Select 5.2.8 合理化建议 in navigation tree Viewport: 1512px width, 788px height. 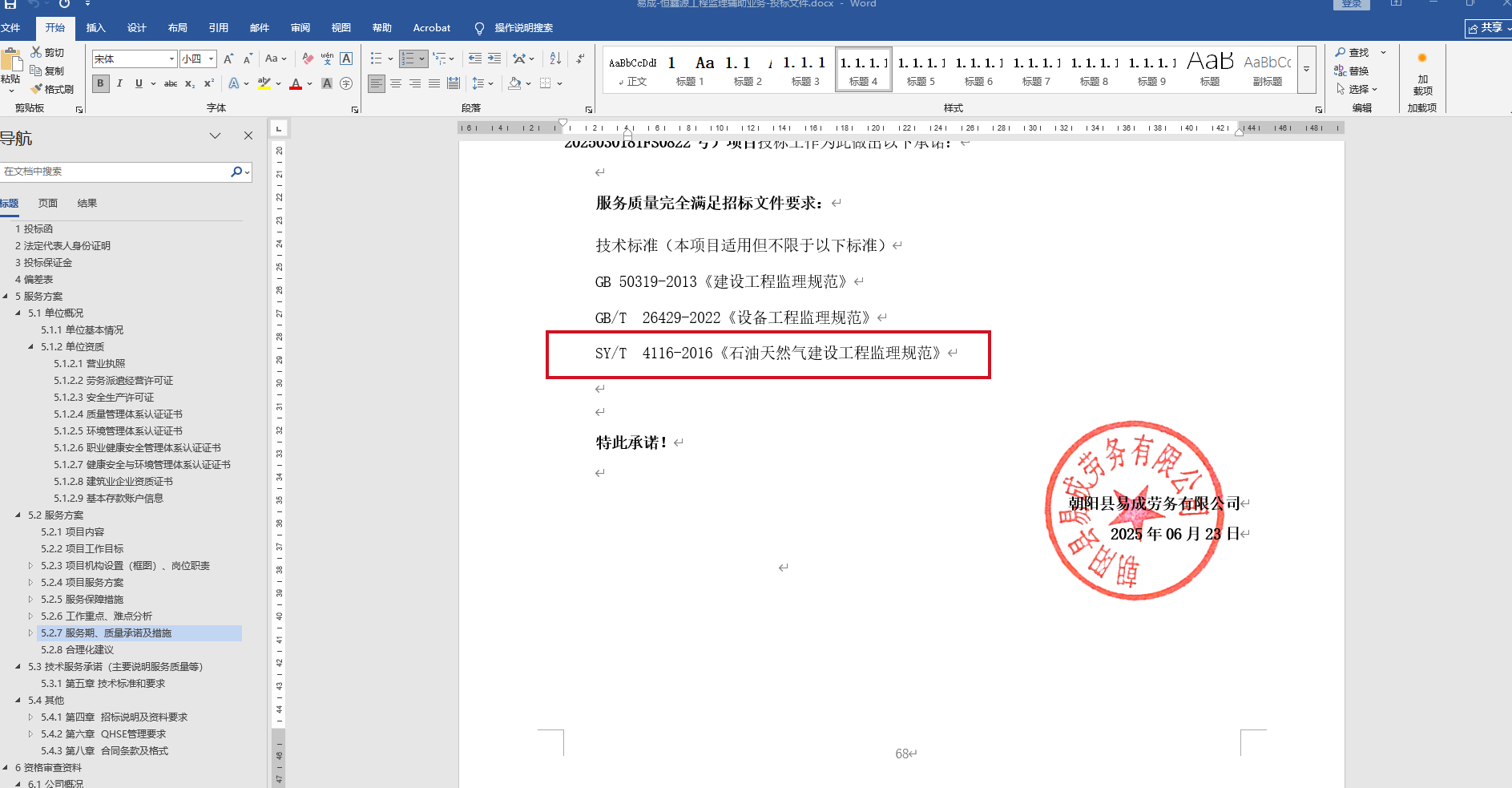tap(78, 650)
